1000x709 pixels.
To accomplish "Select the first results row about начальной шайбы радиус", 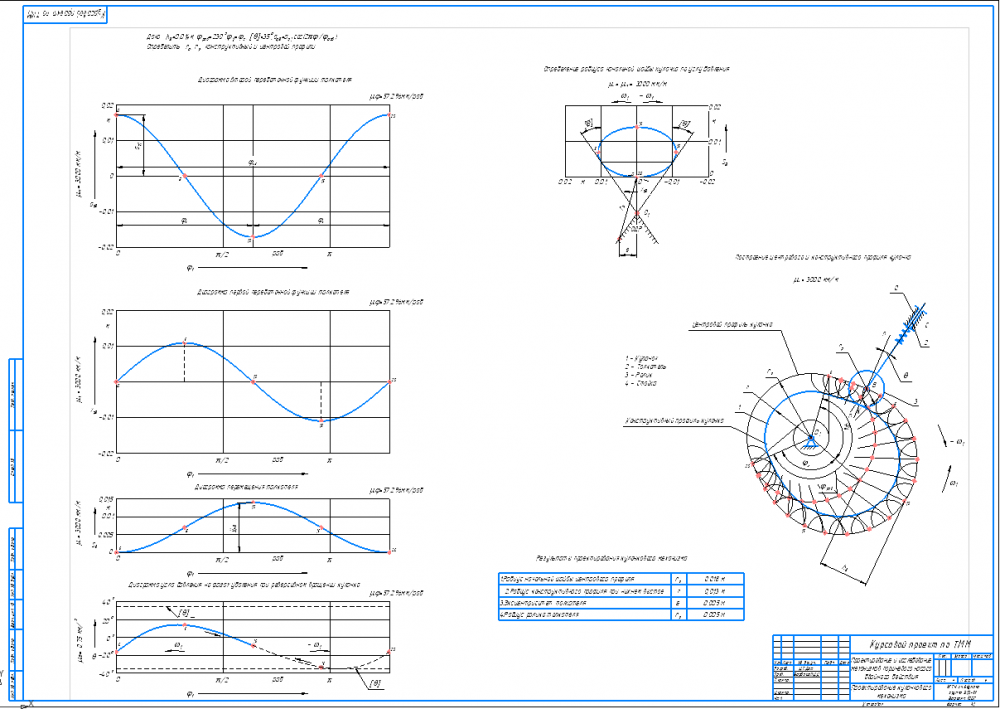I will pyautogui.click(x=621, y=579).
